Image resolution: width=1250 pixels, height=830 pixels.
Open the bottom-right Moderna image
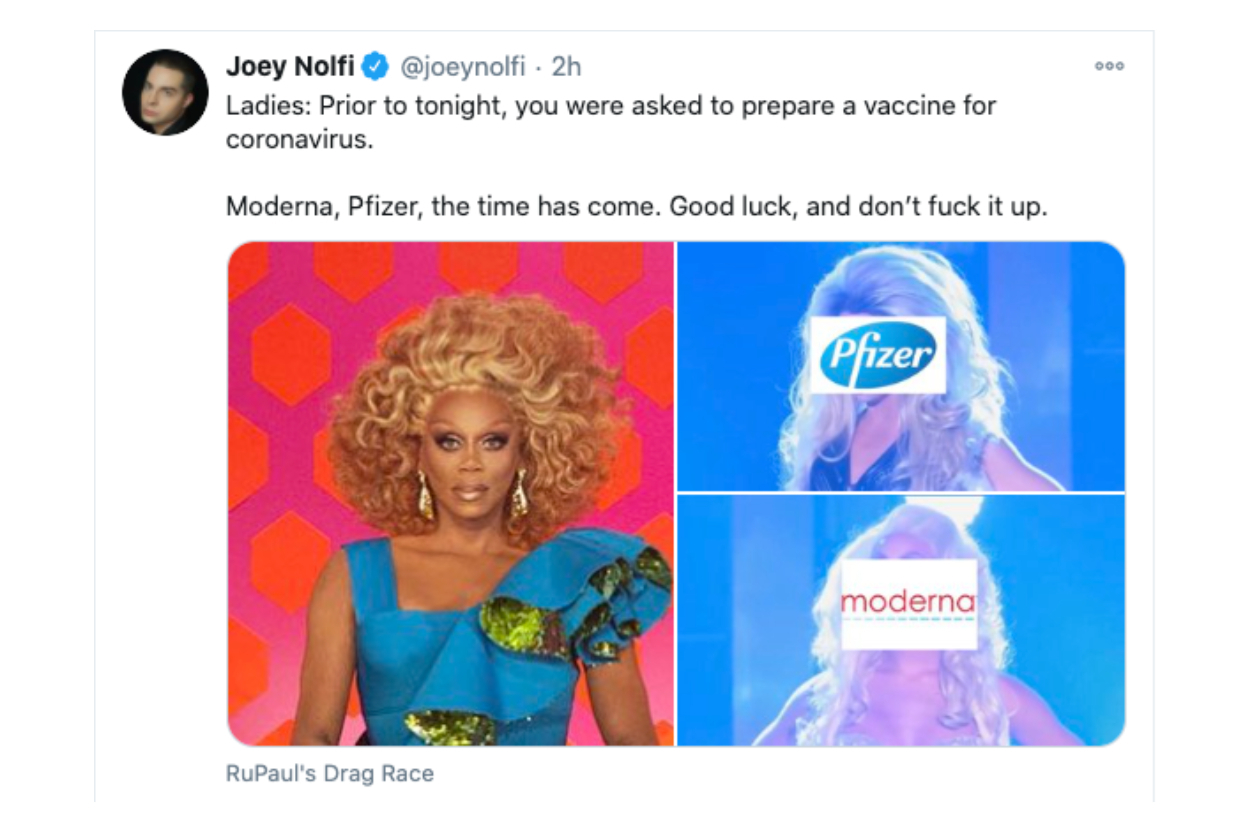[901, 620]
